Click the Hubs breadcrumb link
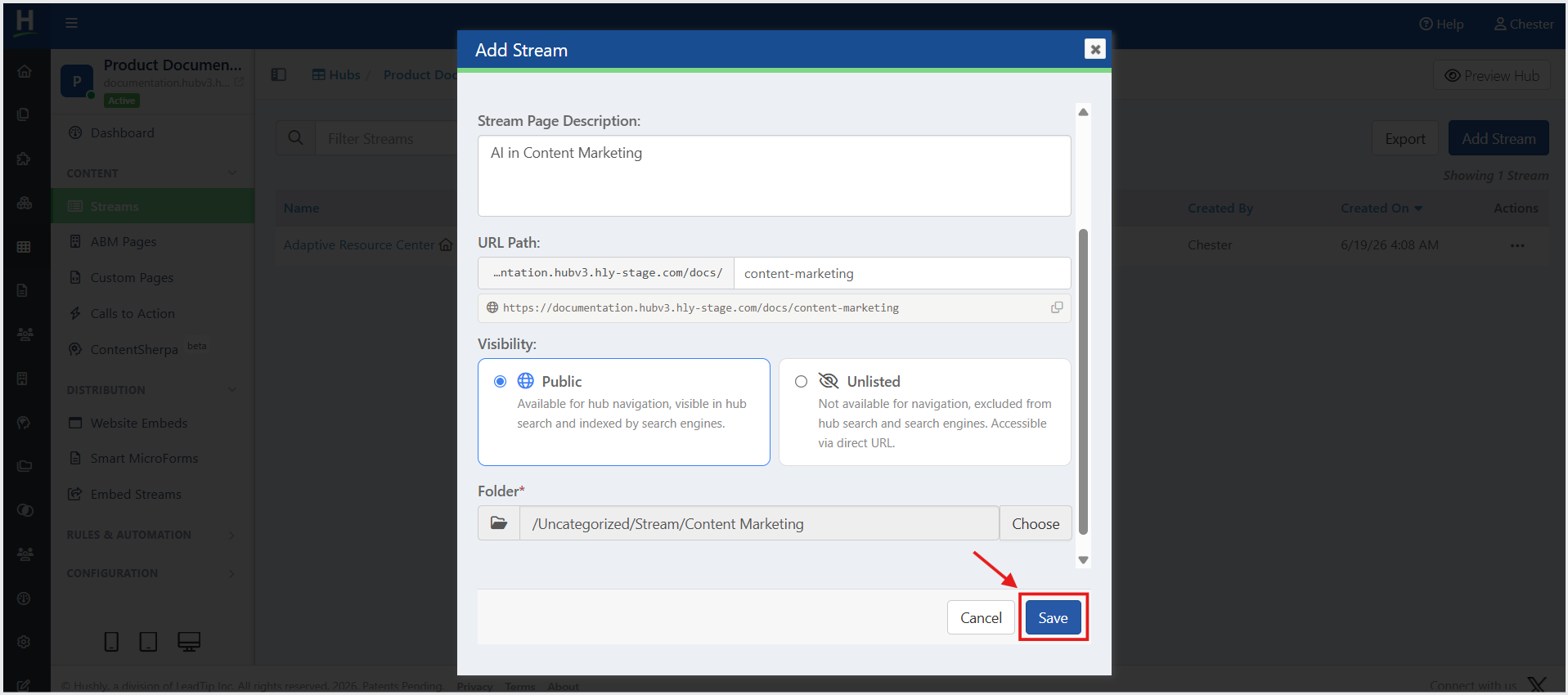Viewport: 1568px width, 695px height. pos(336,74)
